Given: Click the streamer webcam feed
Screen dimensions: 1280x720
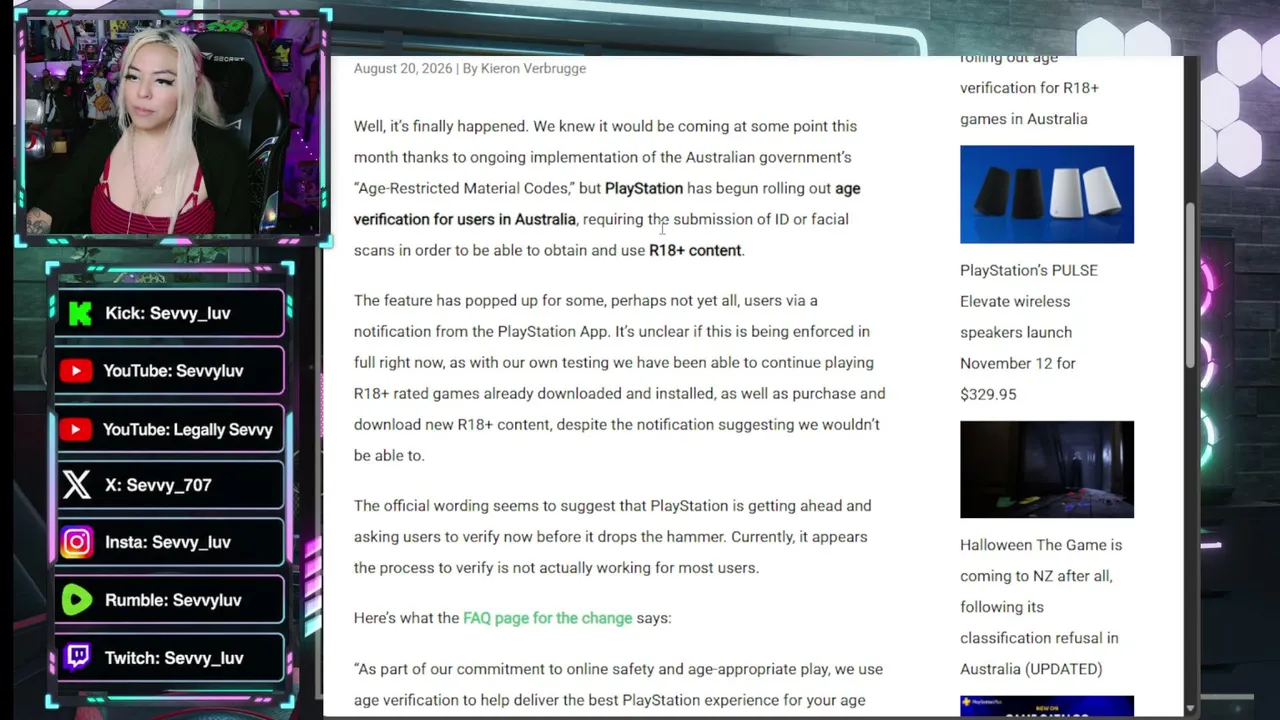Looking at the screenshot, I should pyautogui.click(x=172, y=127).
